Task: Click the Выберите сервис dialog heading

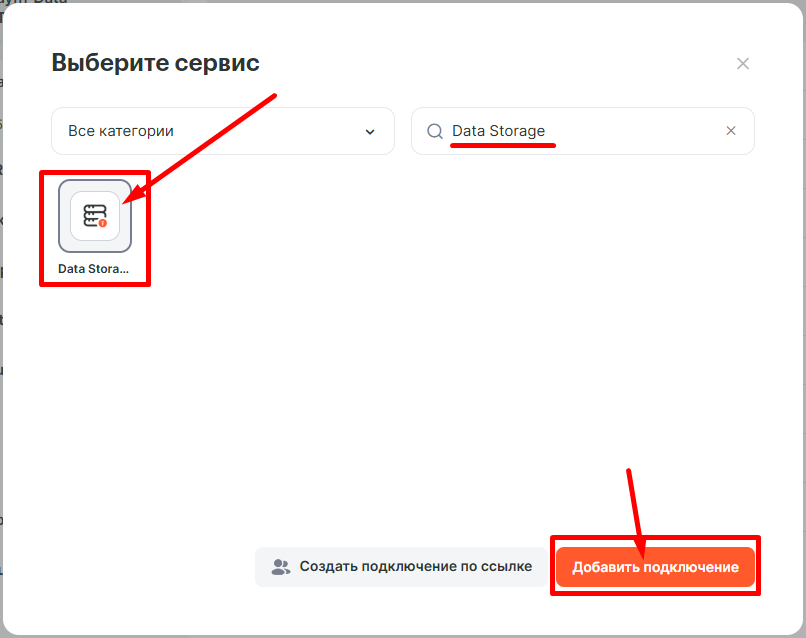Action: coord(155,63)
